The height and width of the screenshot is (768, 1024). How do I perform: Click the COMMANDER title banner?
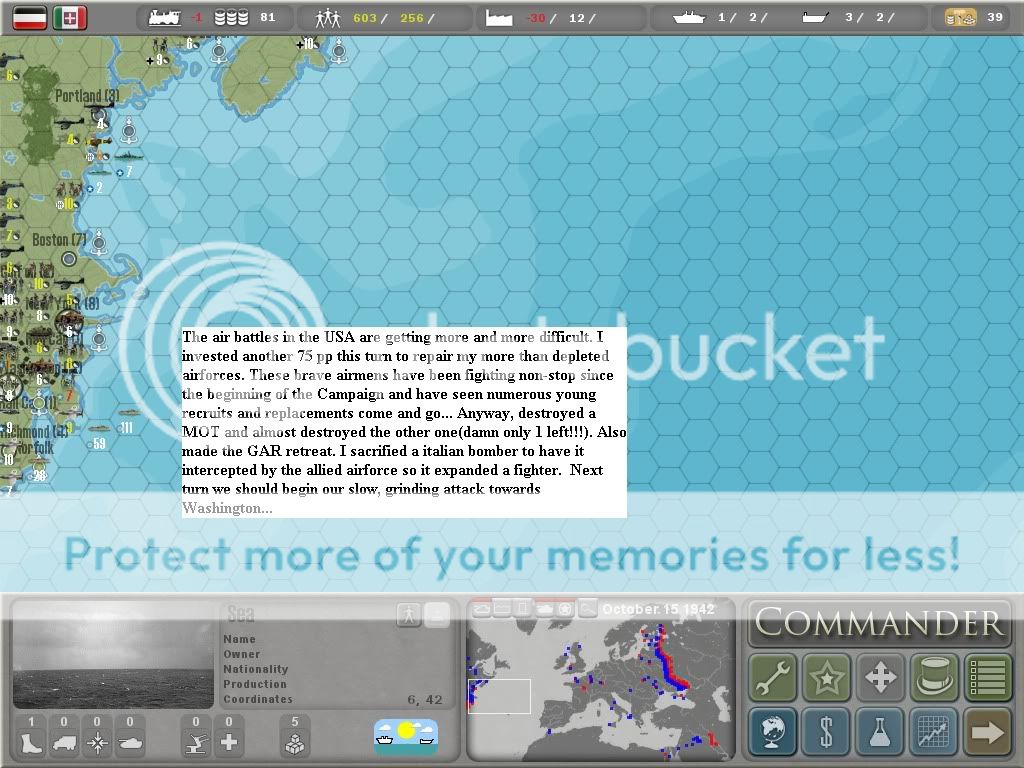[x=880, y=622]
